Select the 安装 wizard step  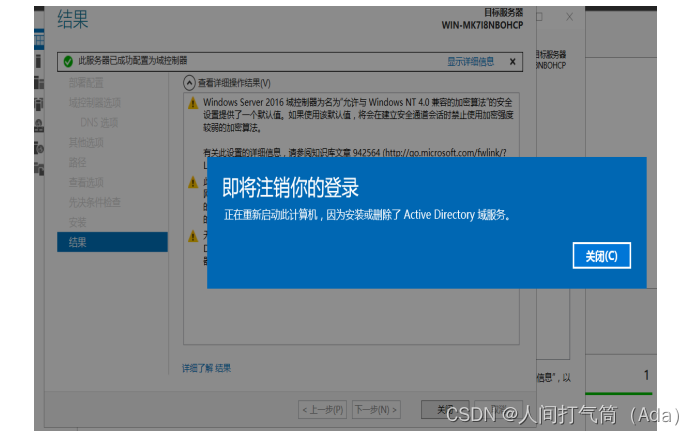[x=78, y=222]
